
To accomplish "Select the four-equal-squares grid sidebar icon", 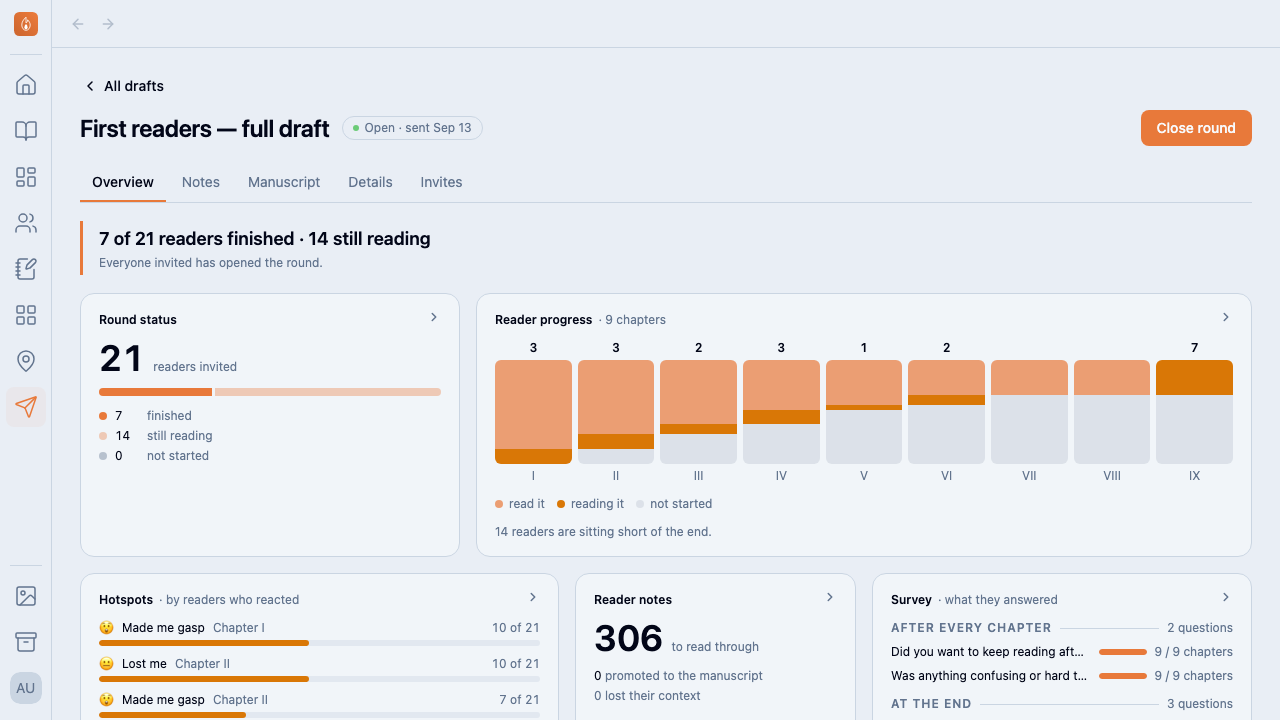I will pyautogui.click(x=26, y=315).
